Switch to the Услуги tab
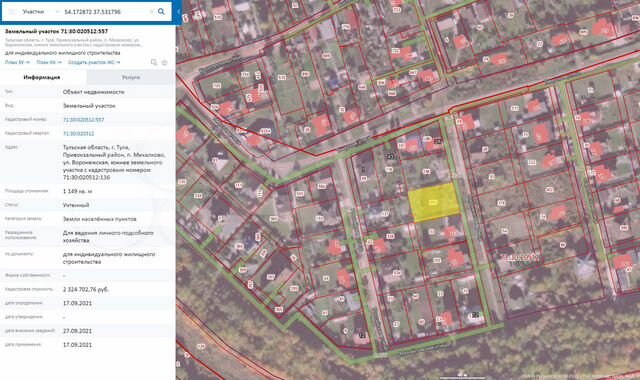 pos(131,77)
